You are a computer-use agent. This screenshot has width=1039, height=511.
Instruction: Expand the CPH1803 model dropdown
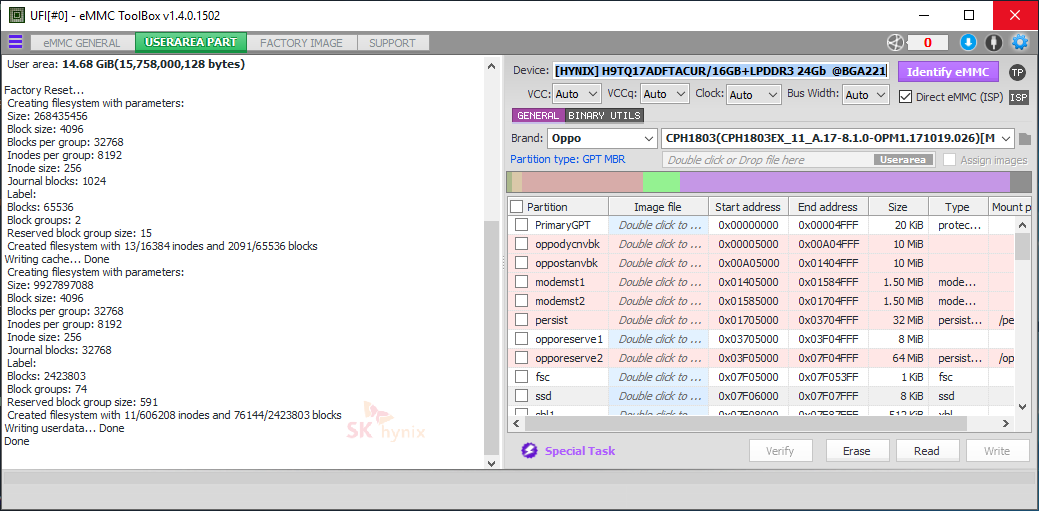(838, 139)
